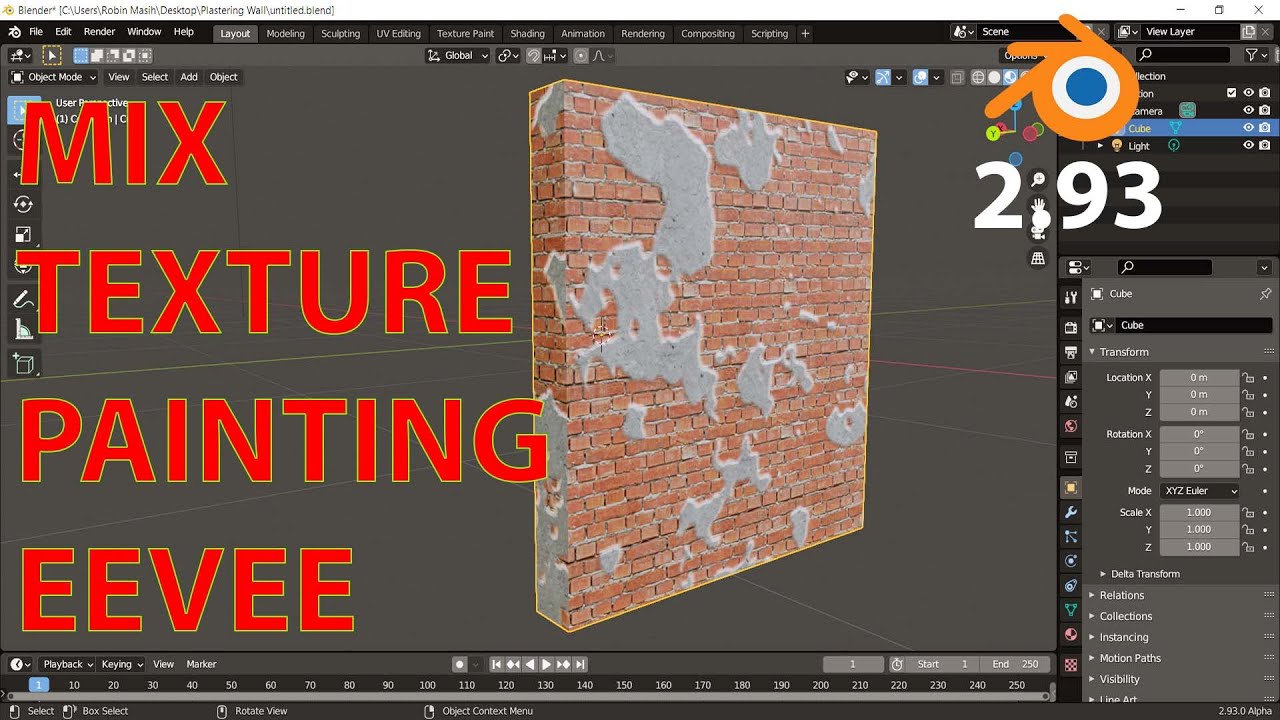Switch to the Shading workspace tab
Screen dimensions: 1280x720
pos(528,33)
